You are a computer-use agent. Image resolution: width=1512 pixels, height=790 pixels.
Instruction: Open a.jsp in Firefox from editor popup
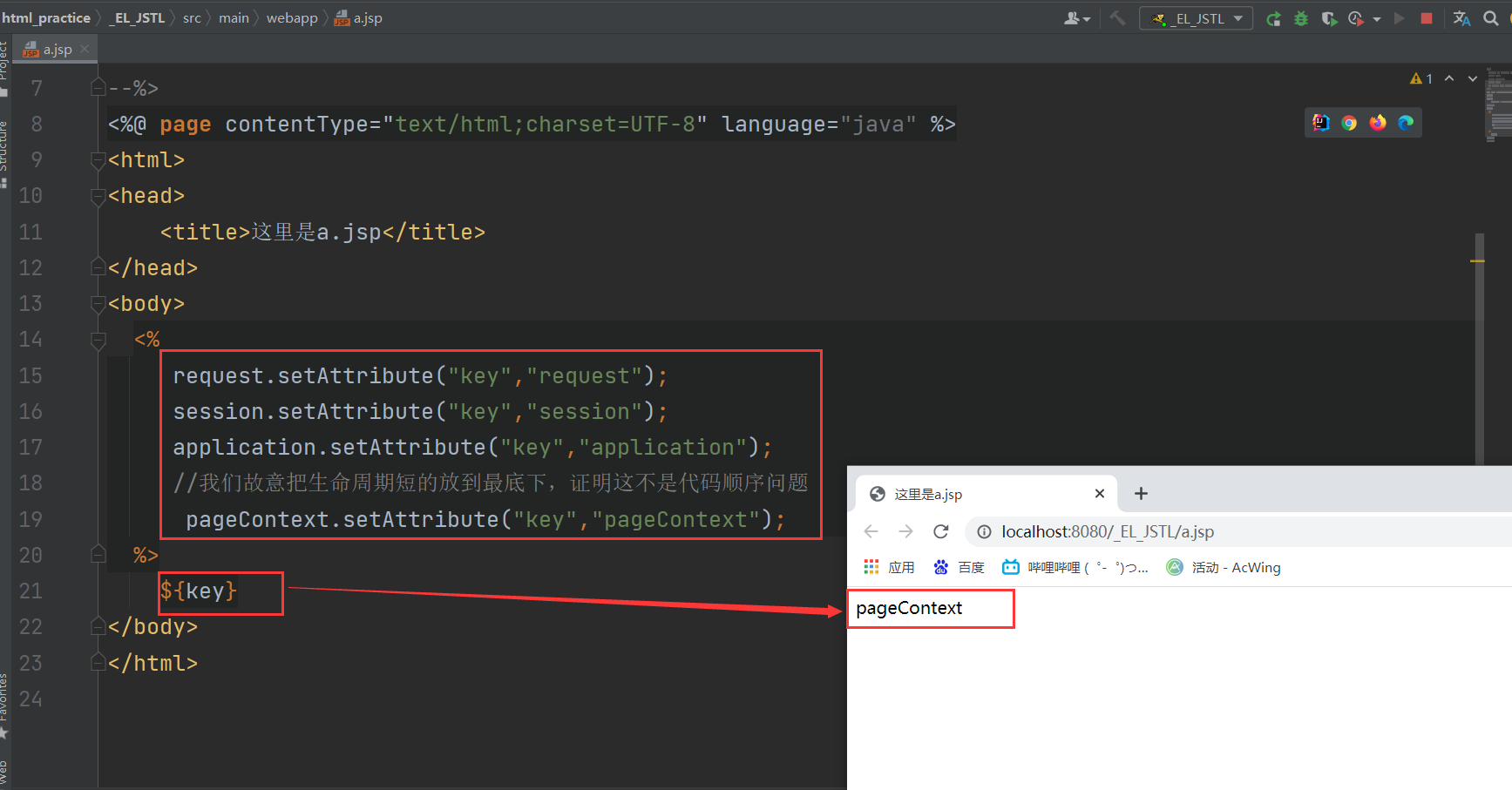(x=1378, y=123)
